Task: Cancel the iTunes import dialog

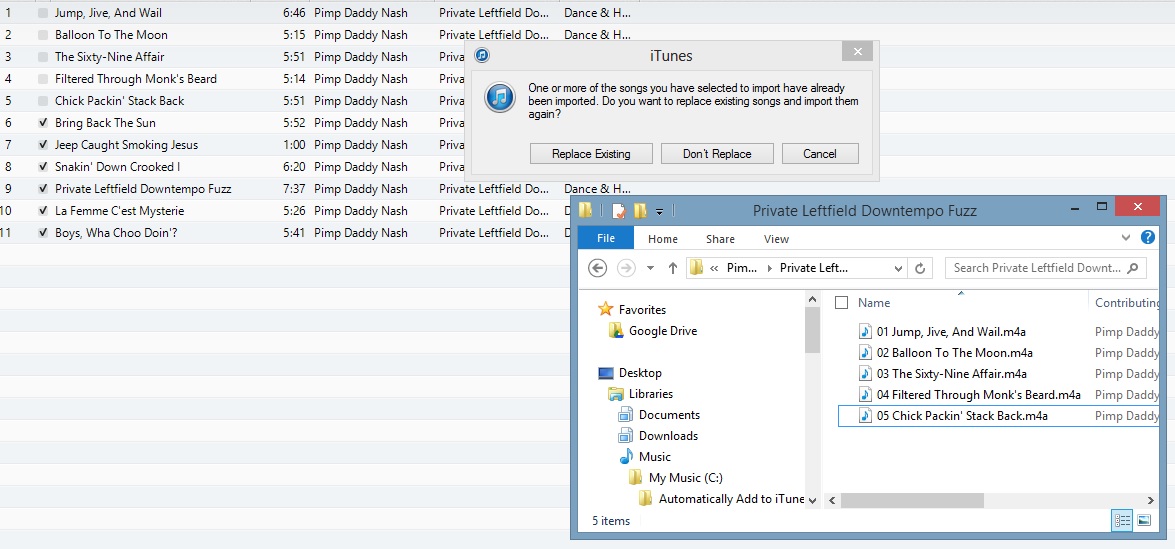Action: pos(820,154)
